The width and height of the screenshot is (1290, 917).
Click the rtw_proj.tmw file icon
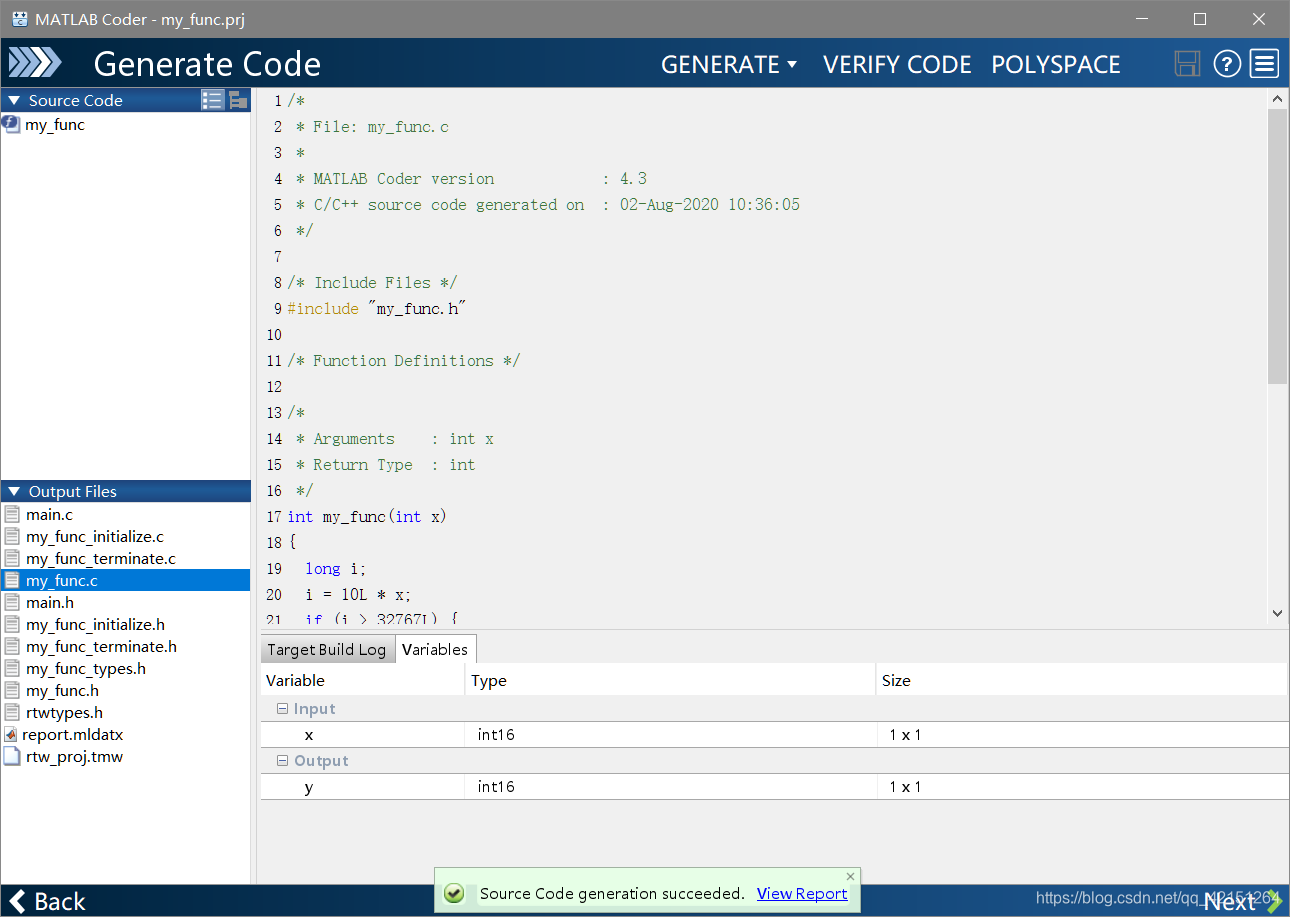pos(12,756)
